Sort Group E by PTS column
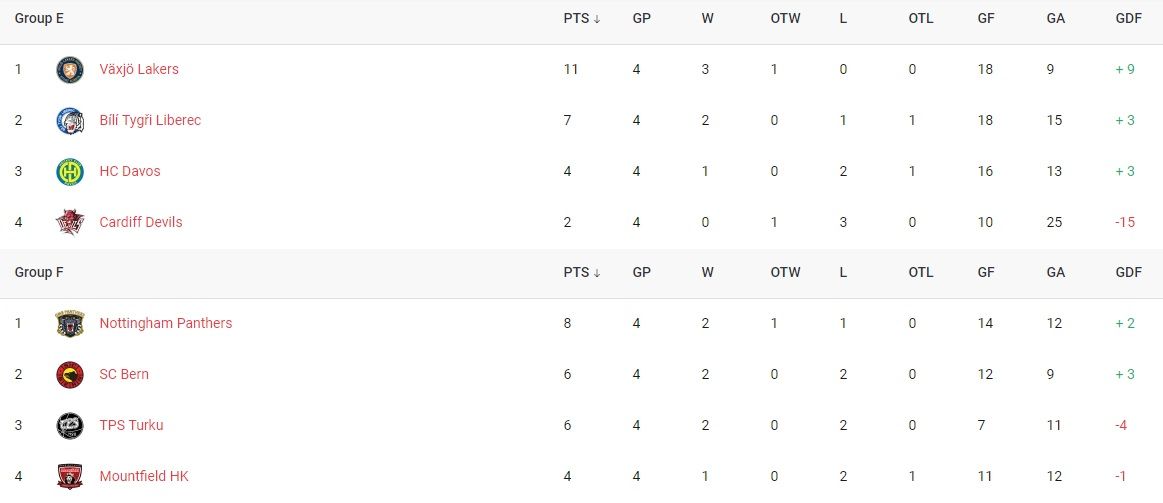1163x503 pixels. point(582,19)
